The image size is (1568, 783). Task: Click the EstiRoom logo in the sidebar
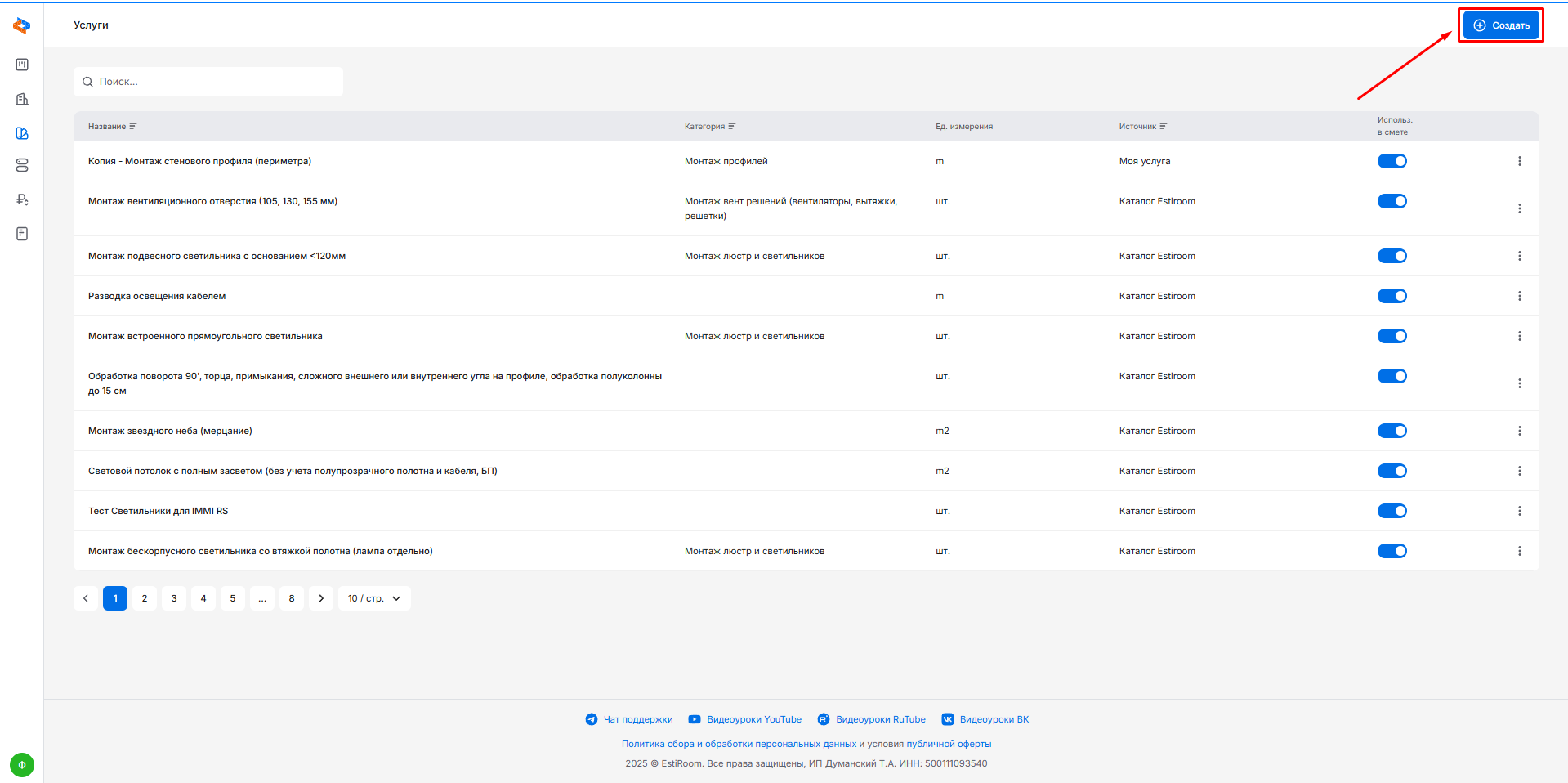click(x=22, y=26)
